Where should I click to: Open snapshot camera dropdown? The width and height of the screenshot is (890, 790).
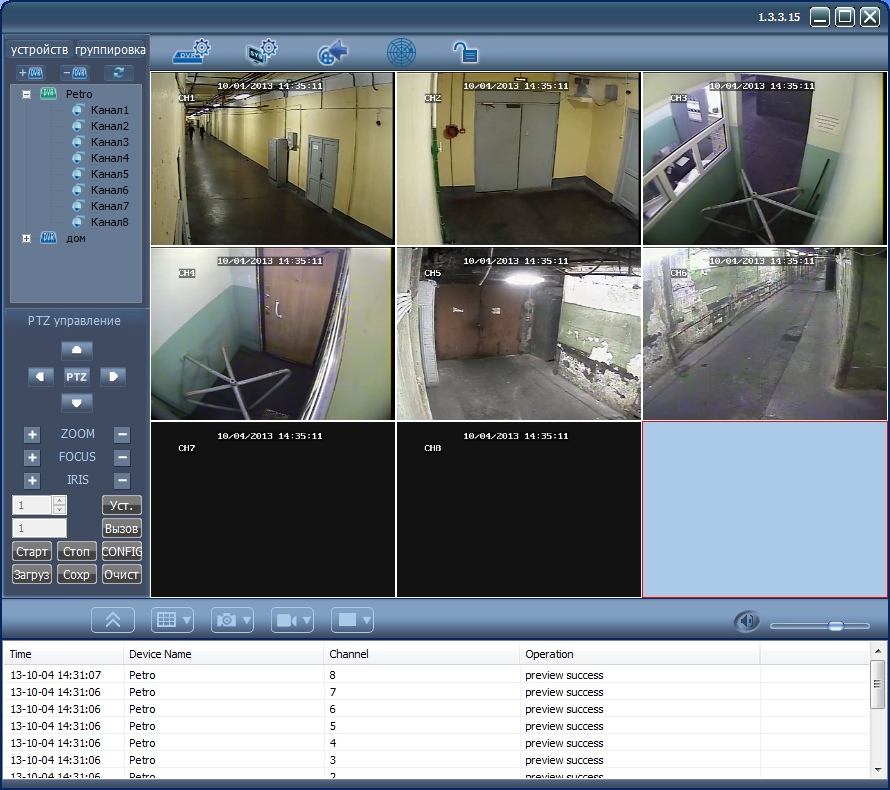[x=232, y=620]
